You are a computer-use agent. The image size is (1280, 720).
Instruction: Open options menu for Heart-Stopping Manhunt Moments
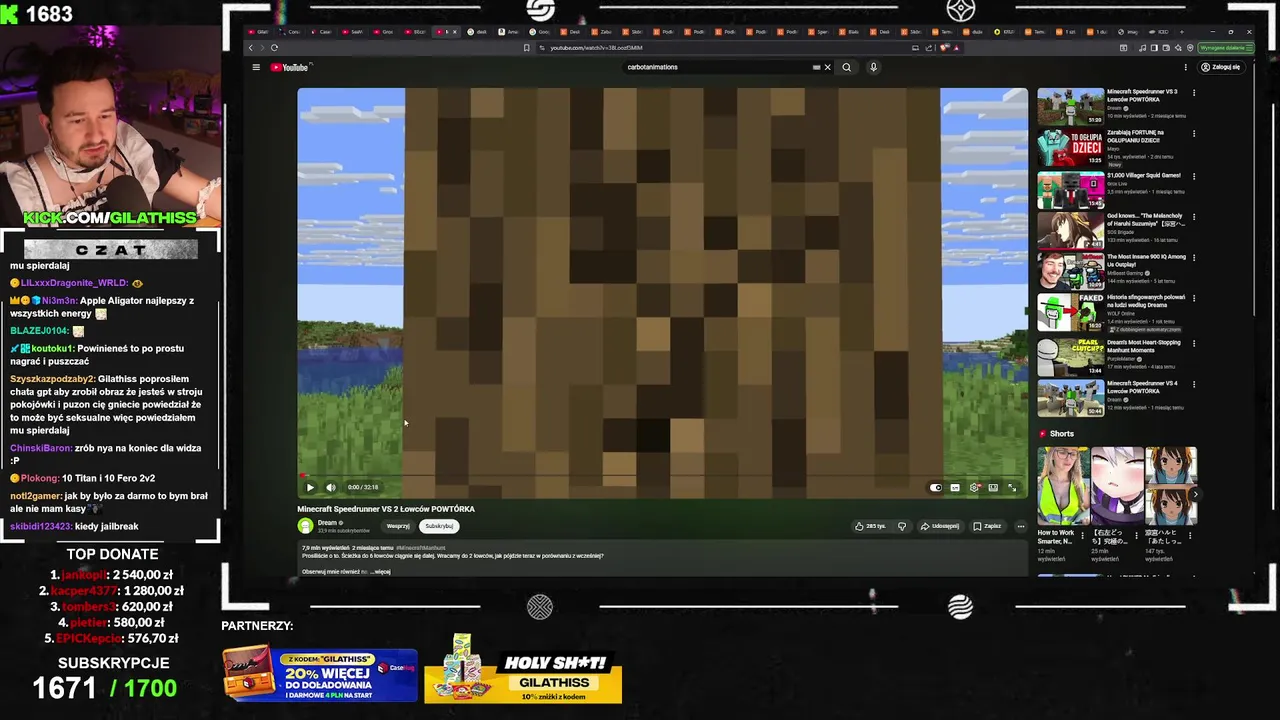1193,344
